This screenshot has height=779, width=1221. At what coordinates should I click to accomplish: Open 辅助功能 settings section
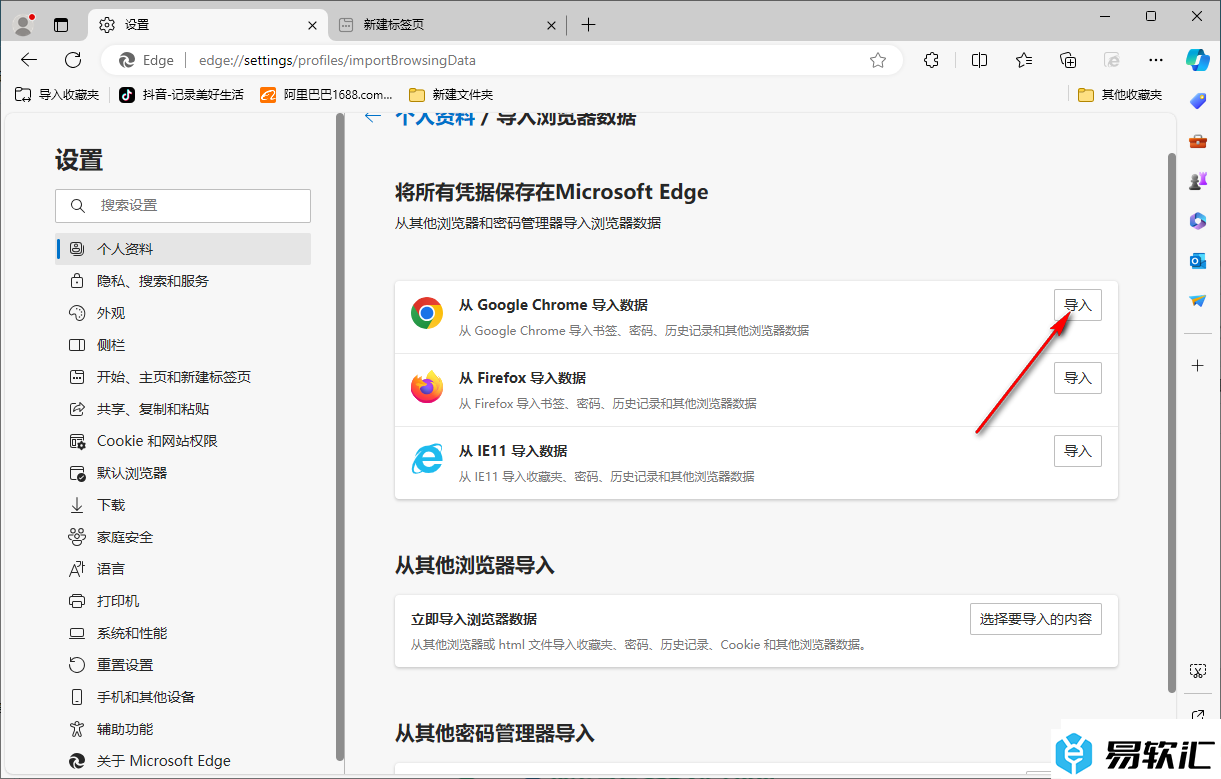click(x=183, y=729)
